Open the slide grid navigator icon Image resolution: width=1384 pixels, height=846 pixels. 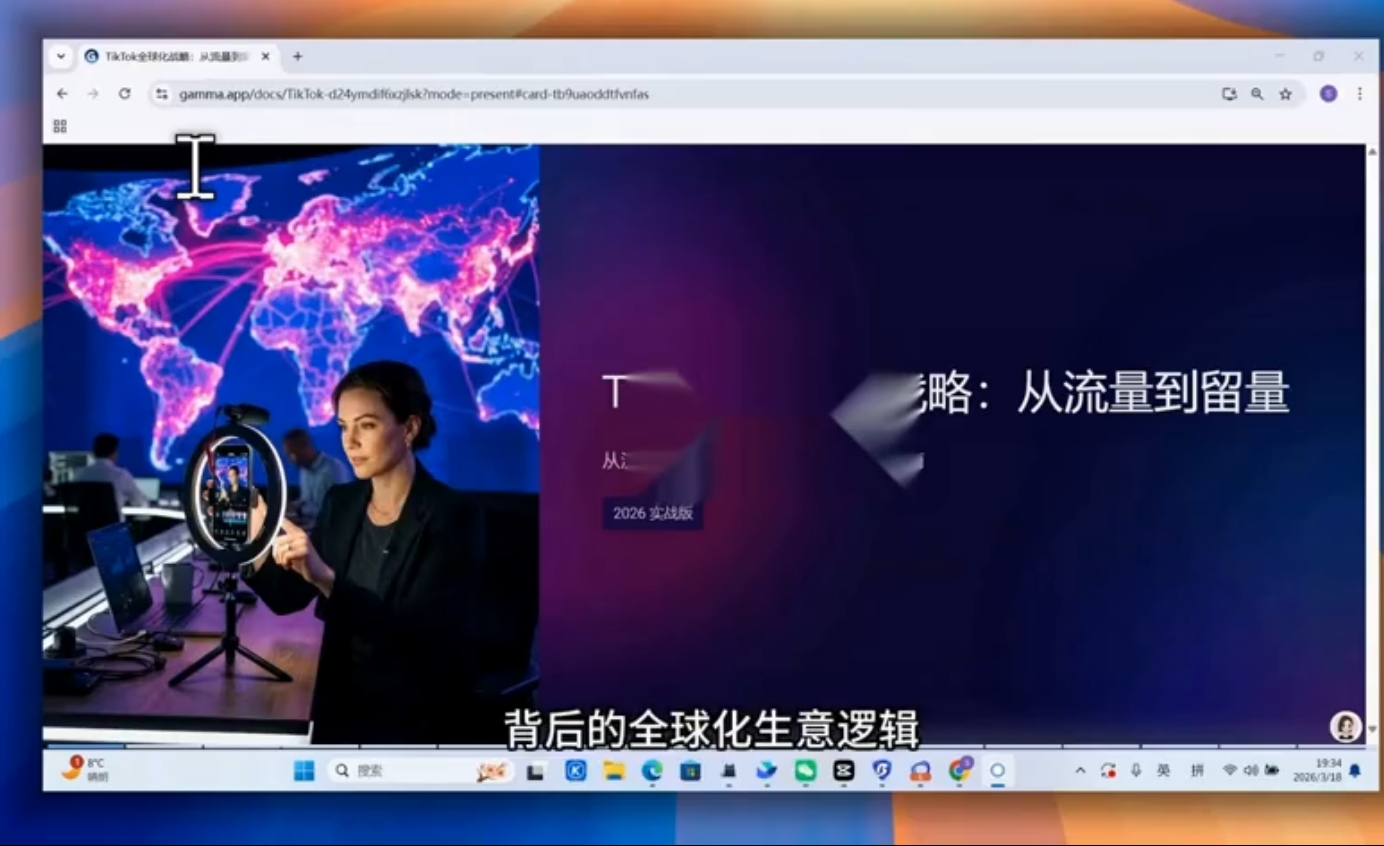point(60,125)
